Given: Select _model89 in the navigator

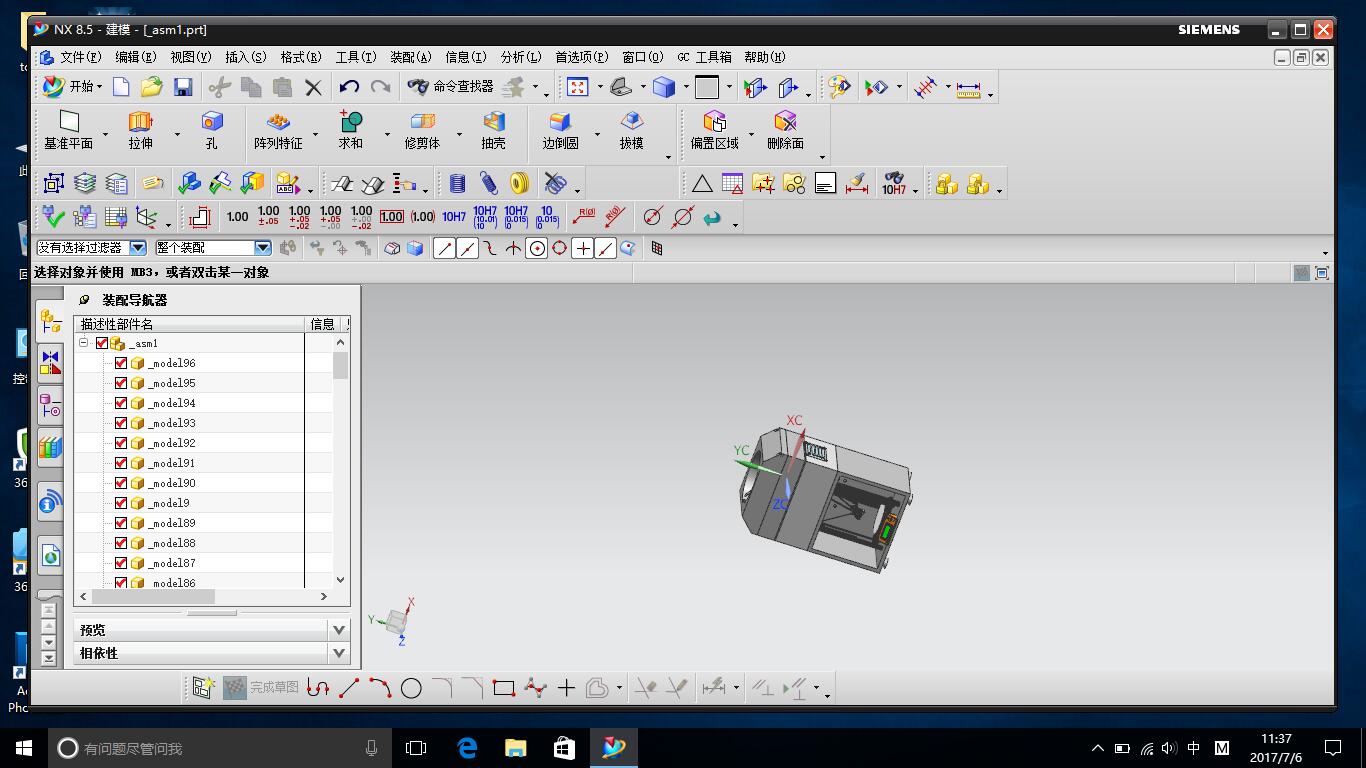Looking at the screenshot, I should (171, 523).
